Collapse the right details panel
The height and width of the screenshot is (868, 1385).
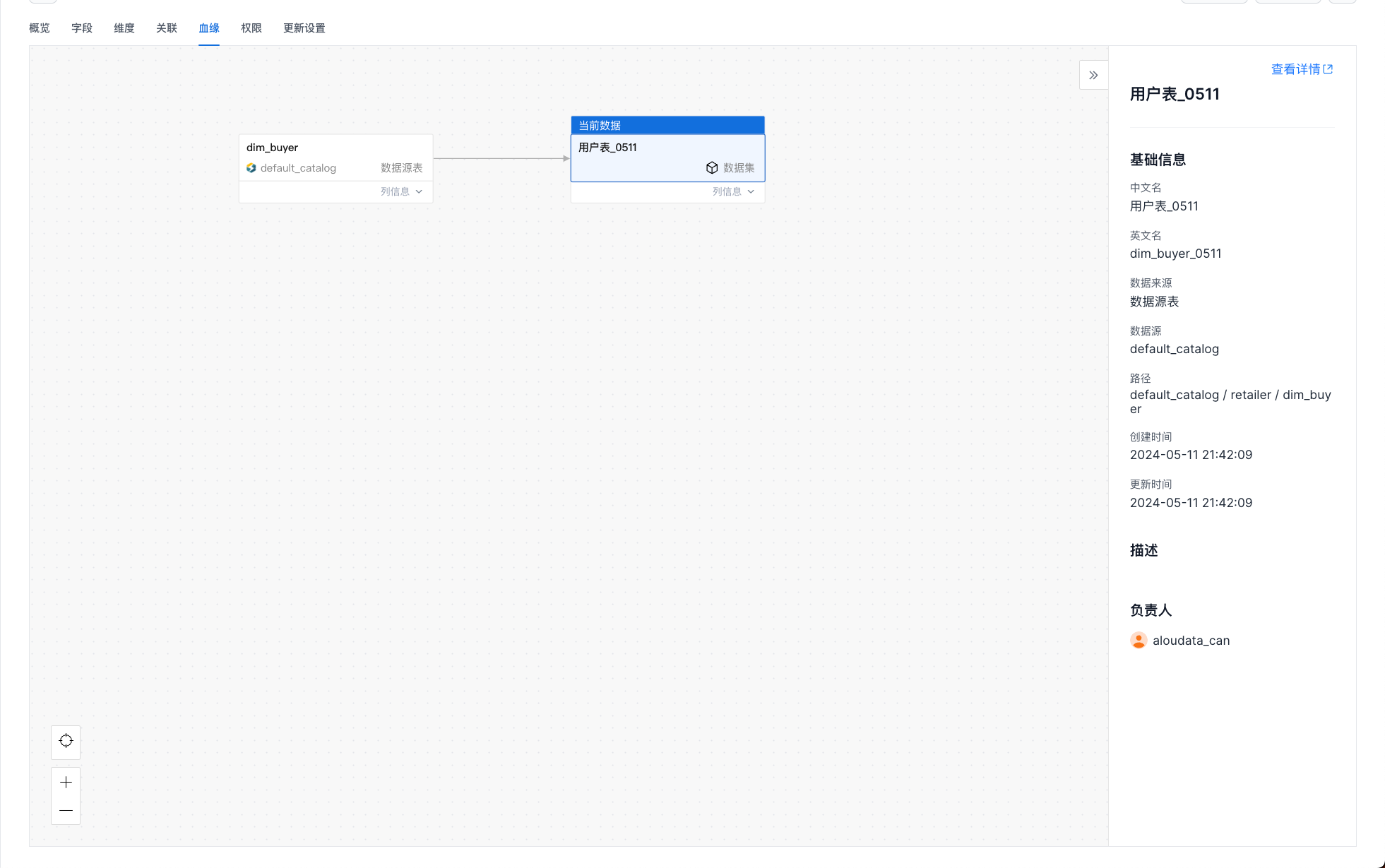pyautogui.click(x=1093, y=75)
